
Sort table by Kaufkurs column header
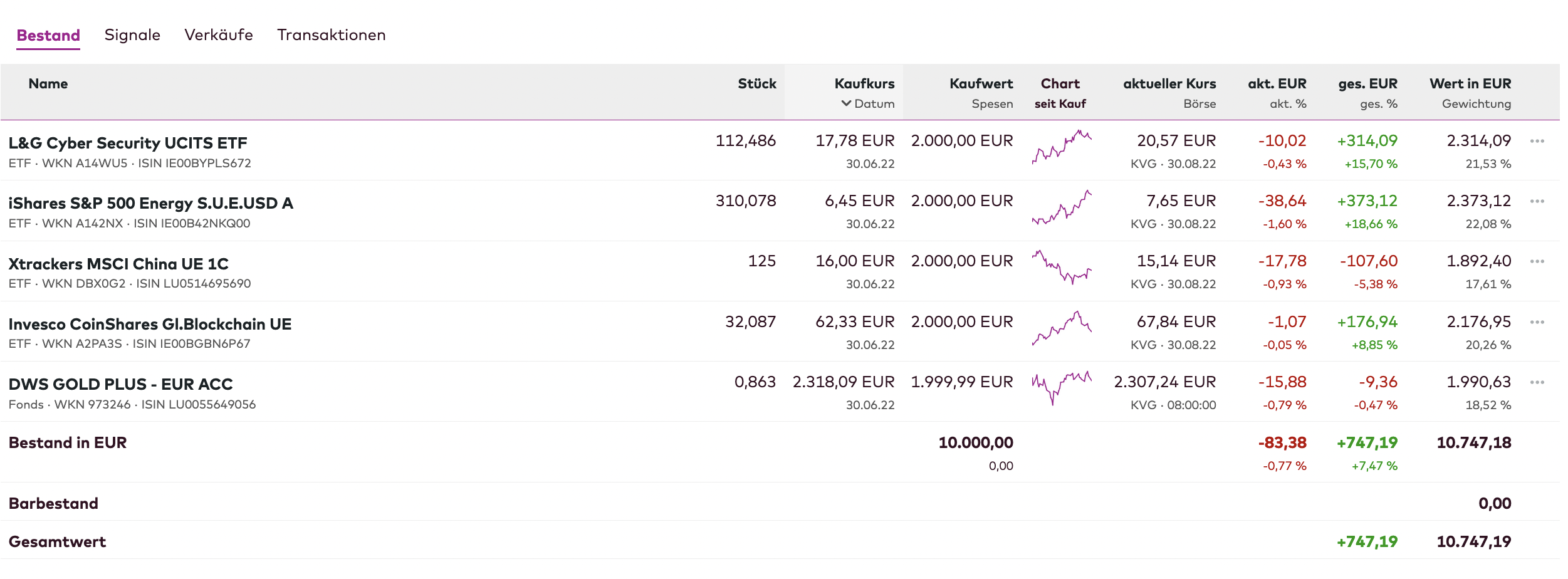(x=864, y=83)
